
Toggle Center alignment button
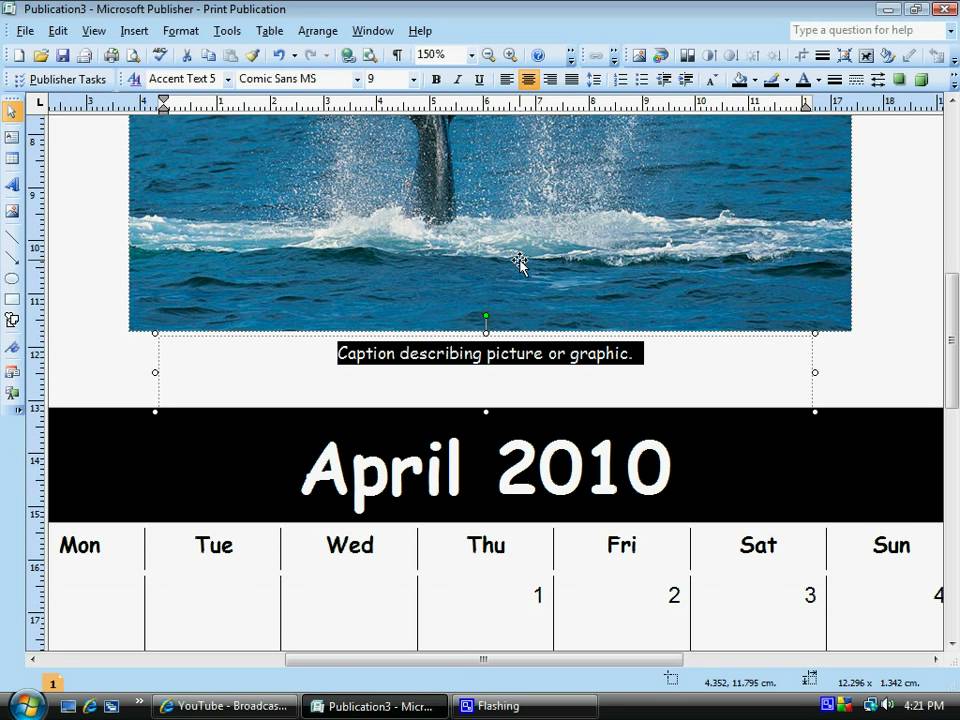[528, 80]
